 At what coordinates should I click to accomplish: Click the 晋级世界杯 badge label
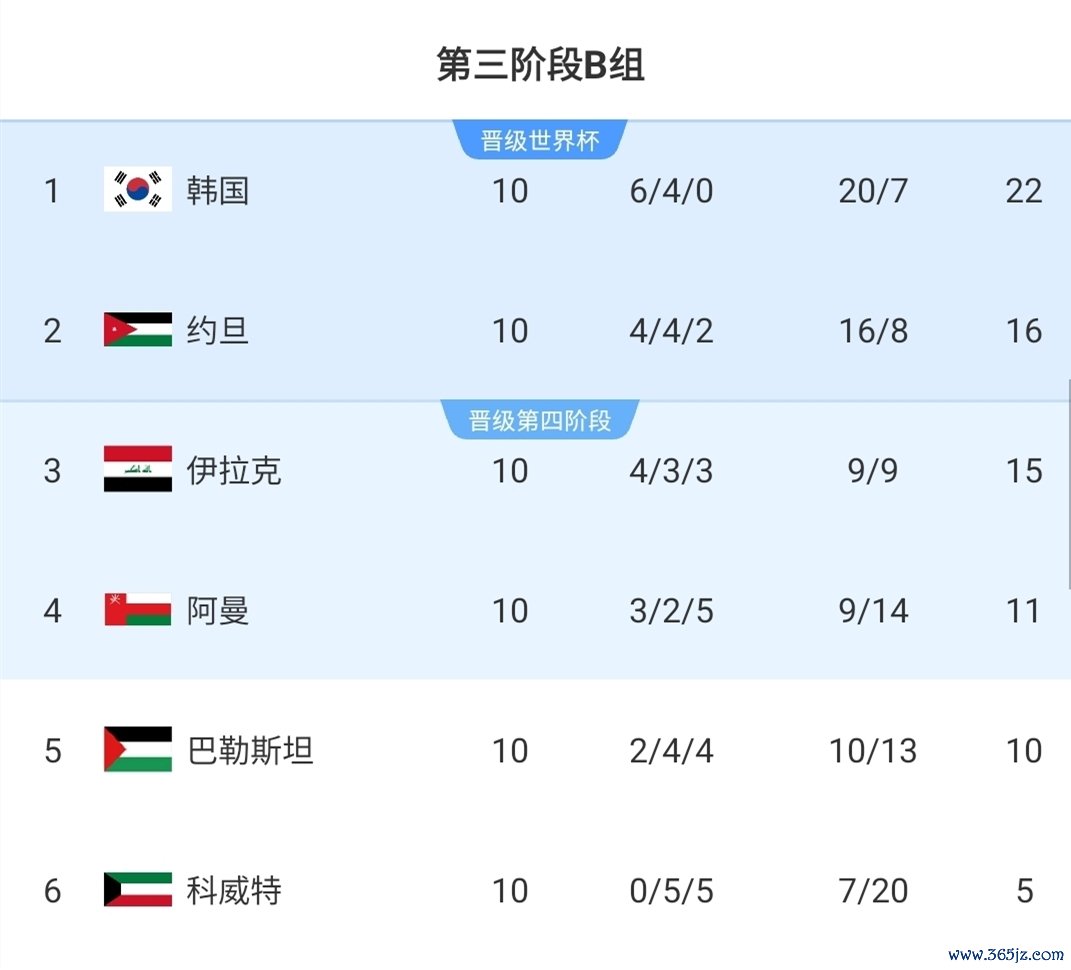coord(540,141)
